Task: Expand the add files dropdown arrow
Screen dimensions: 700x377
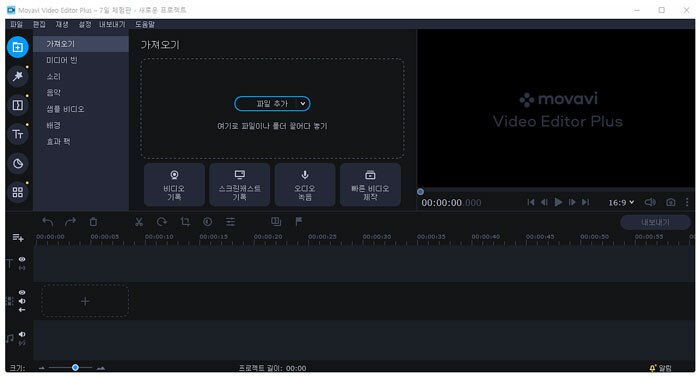Action: pyautogui.click(x=303, y=104)
